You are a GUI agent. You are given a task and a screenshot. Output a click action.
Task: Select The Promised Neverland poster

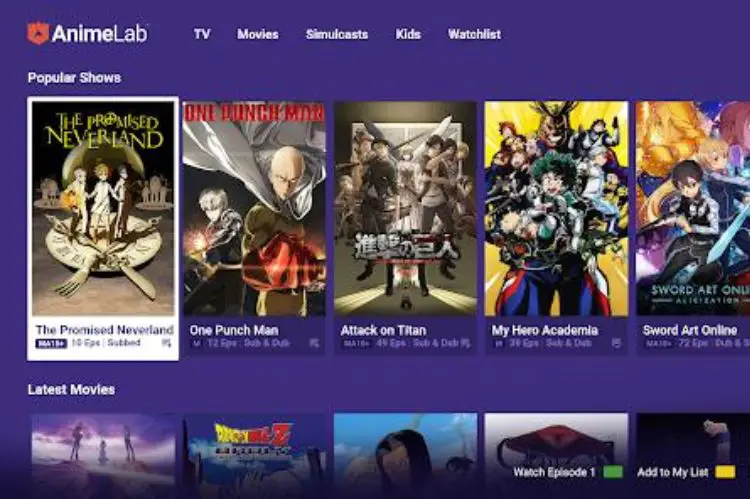[x=103, y=208]
